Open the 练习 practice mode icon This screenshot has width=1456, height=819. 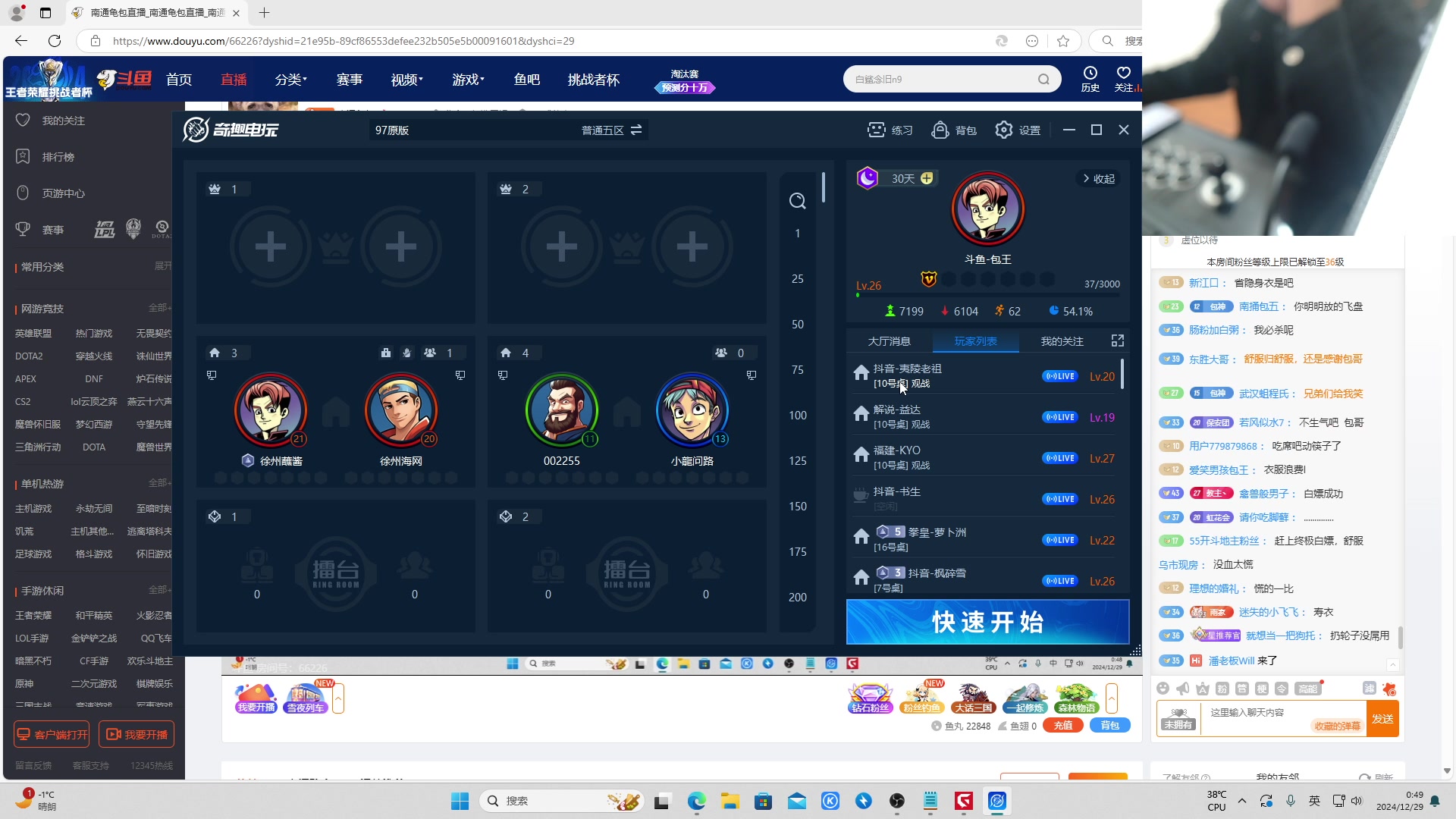pyautogui.click(x=890, y=130)
